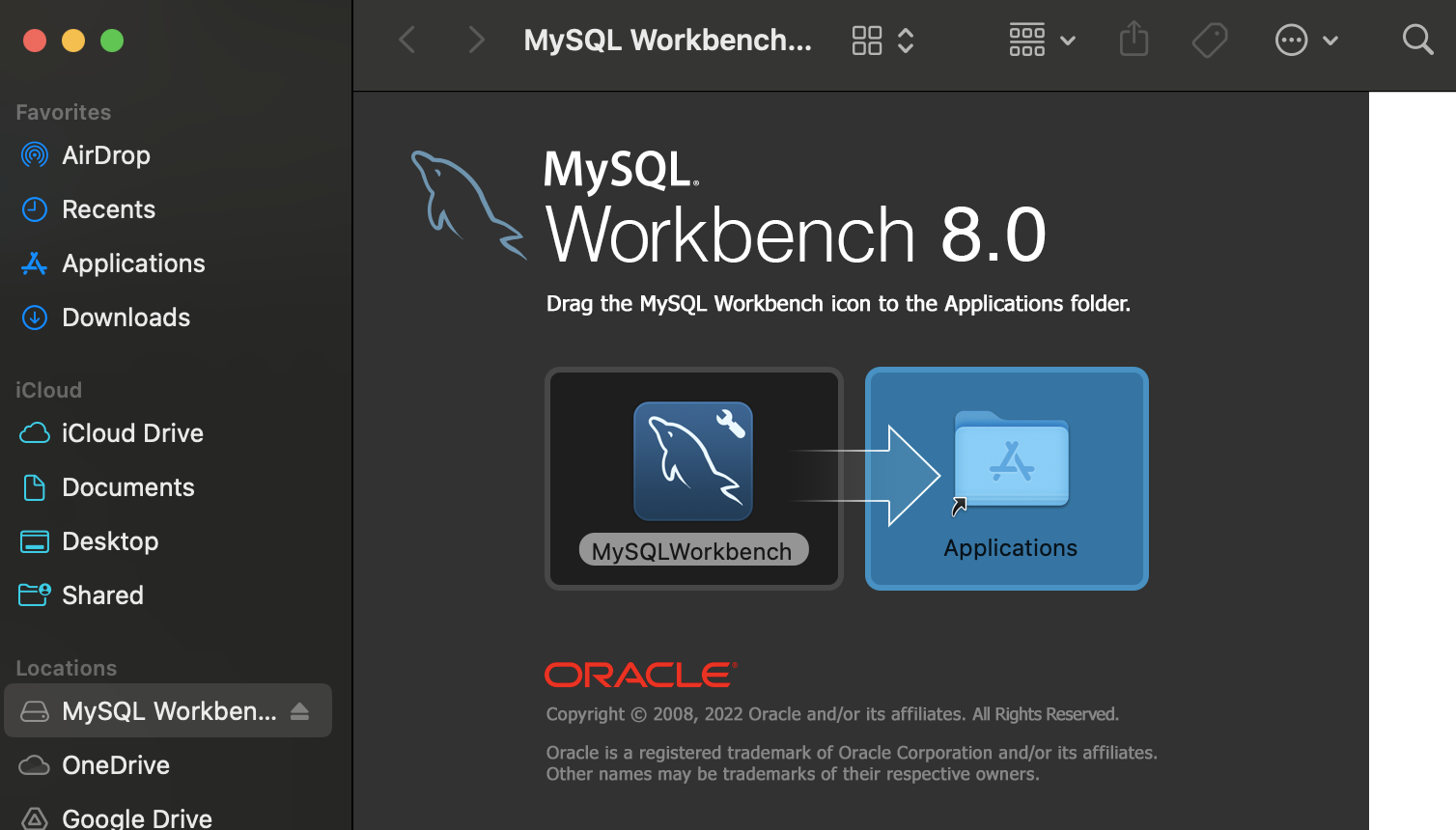Close the Finder window
Screen dimensions: 1456x830
(x=35, y=41)
